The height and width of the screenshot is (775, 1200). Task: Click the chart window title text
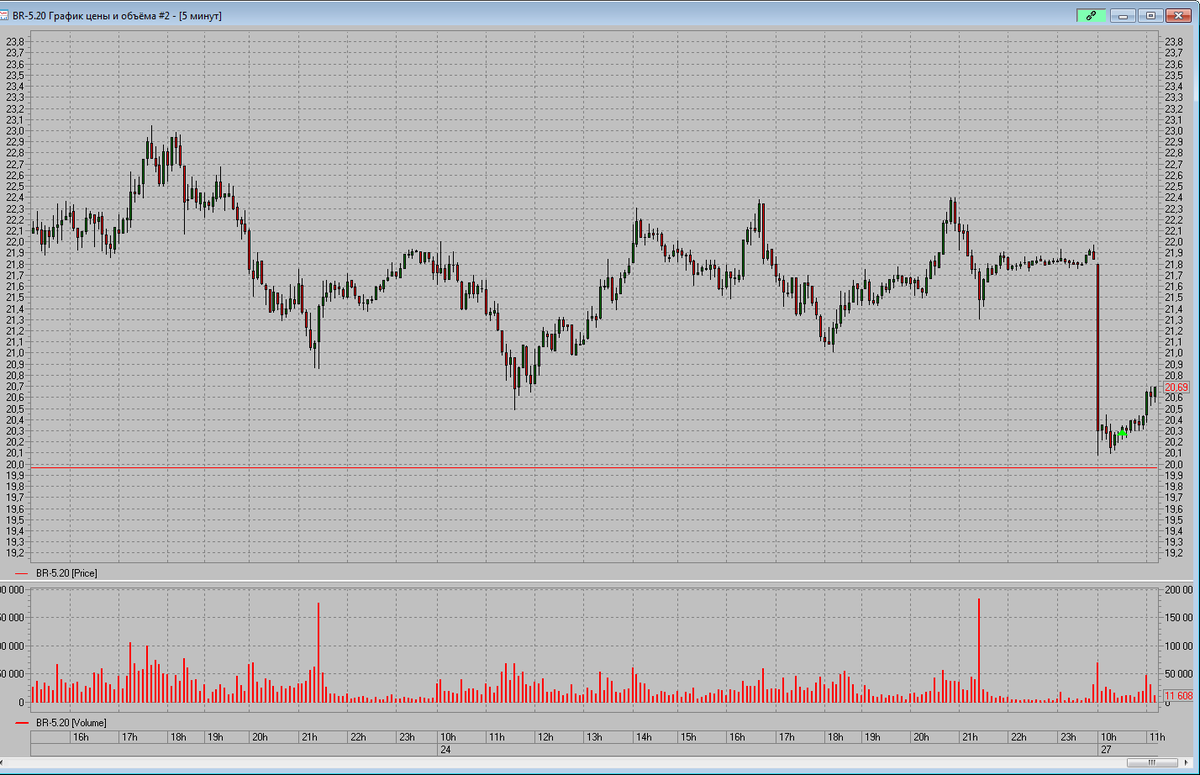tap(118, 16)
